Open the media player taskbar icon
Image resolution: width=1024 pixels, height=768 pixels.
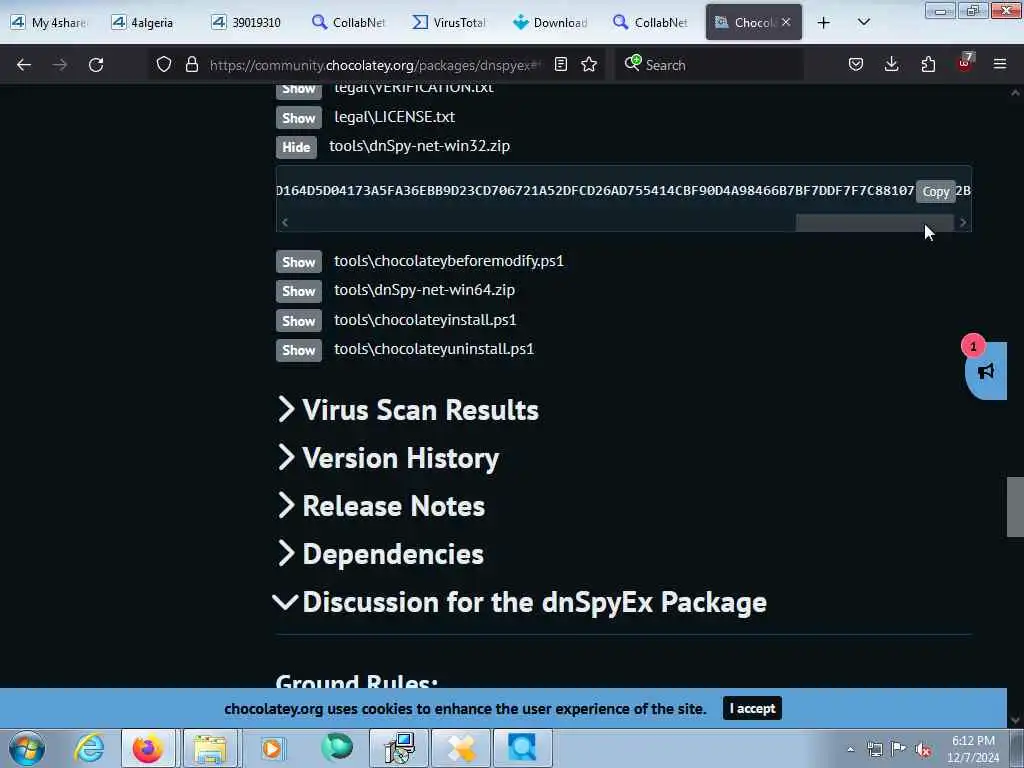[x=272, y=748]
